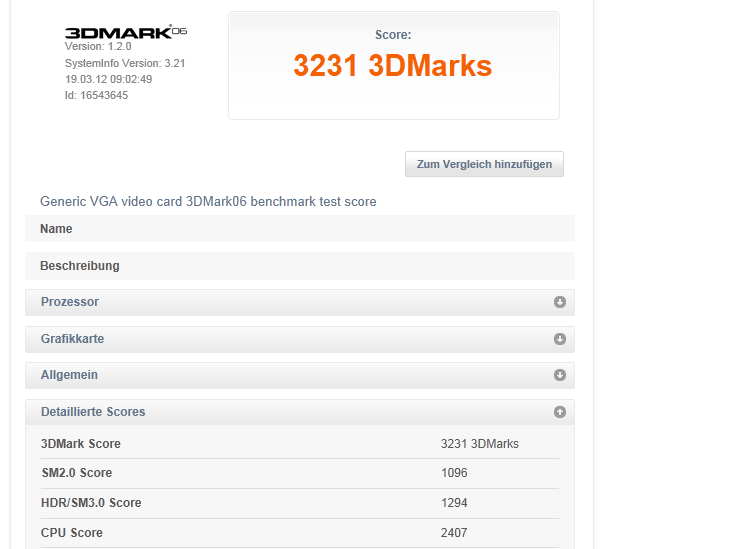Click the 3231 3DMarks table value
This screenshot has width=743, height=549.
click(480, 444)
